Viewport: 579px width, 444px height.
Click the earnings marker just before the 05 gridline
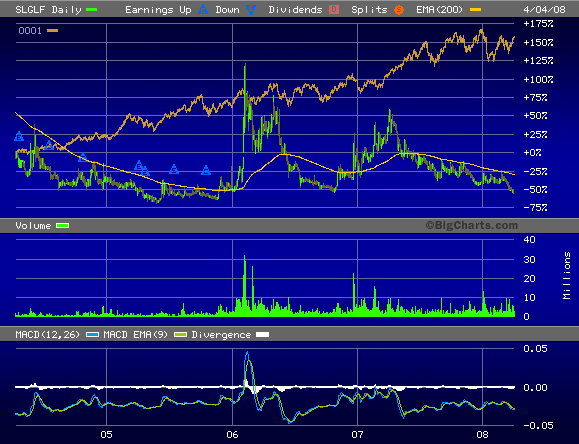click(x=83, y=157)
